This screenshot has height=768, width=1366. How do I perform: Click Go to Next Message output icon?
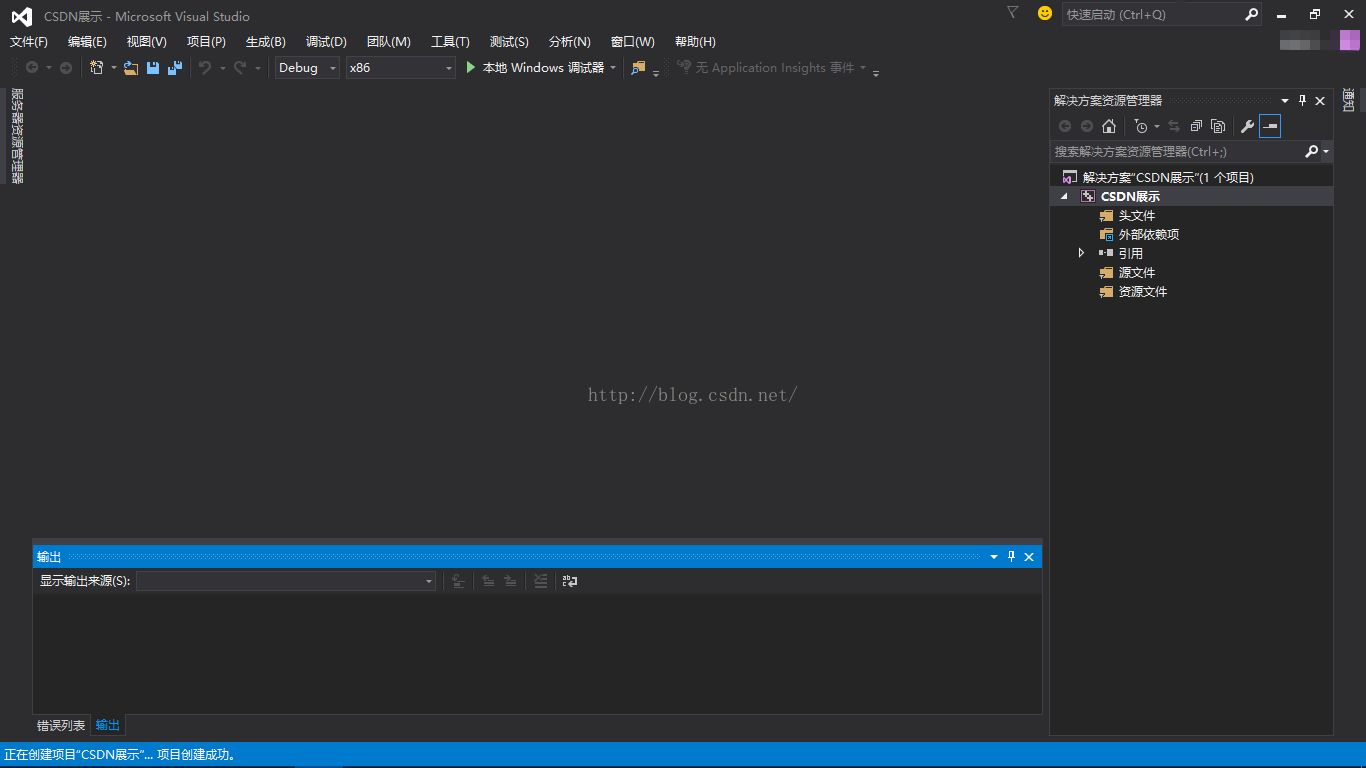point(510,581)
